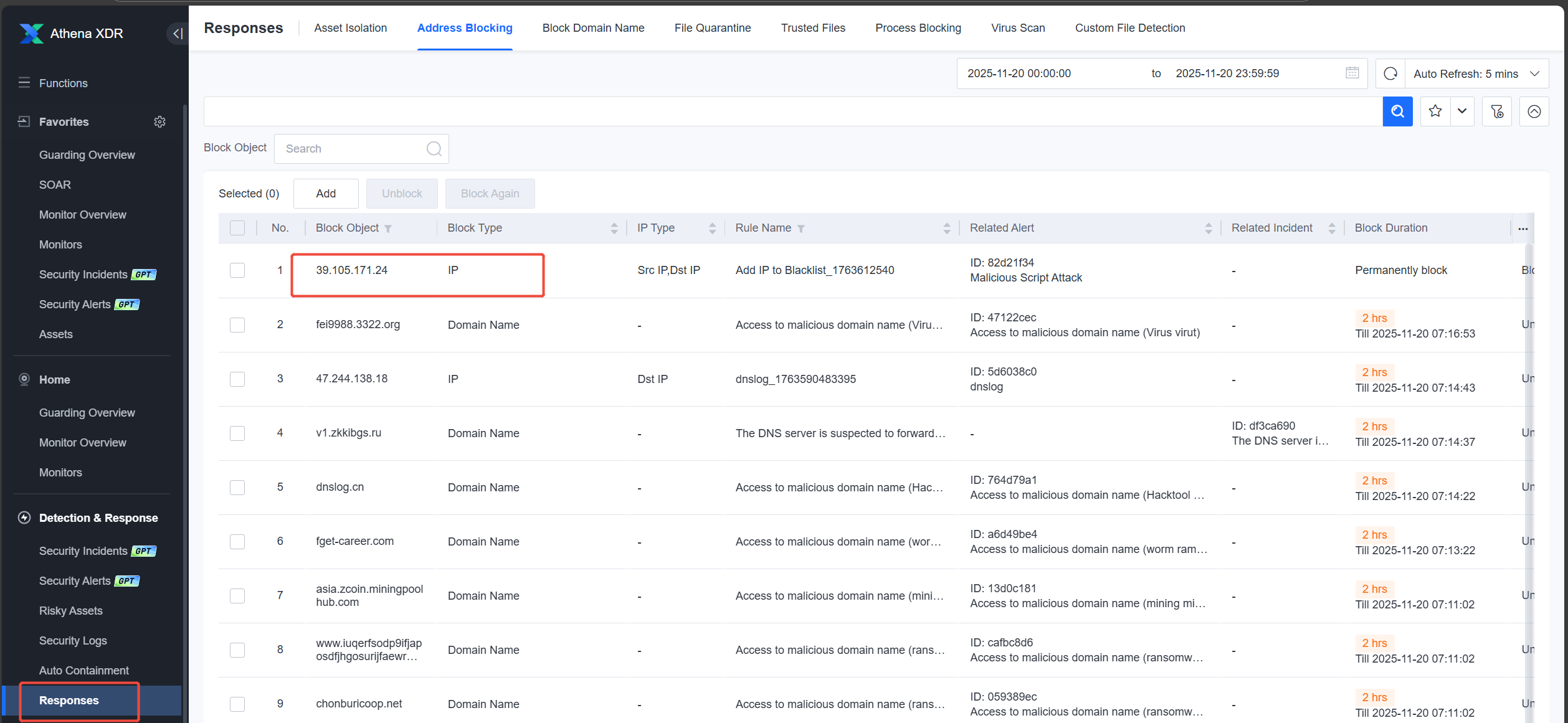Collapse the search panel with the up-arrow icon
Viewport: 1568px width, 723px height.
pyautogui.click(x=1534, y=111)
